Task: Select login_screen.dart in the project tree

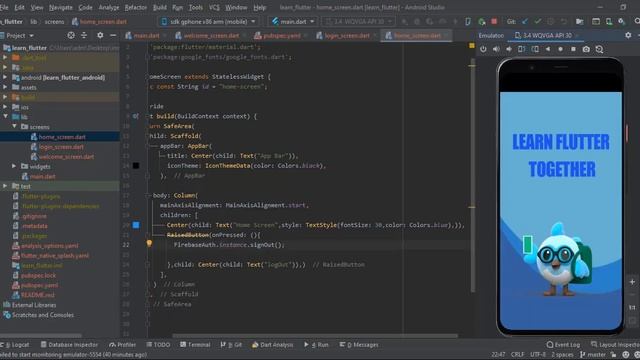Action: pos(61,147)
